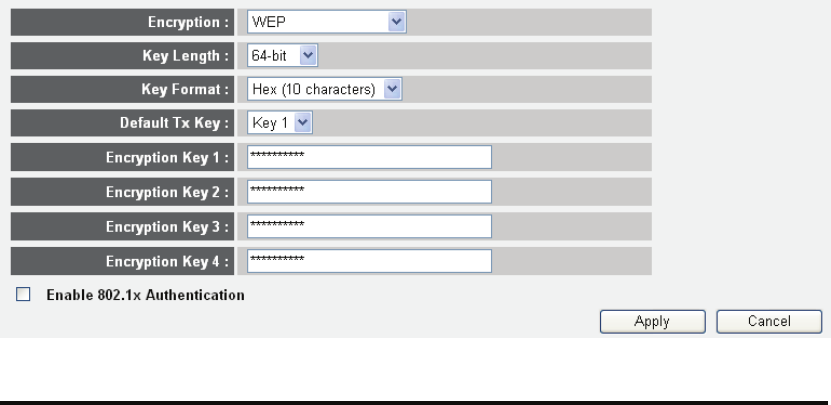This screenshot has height=405, width=831.
Task: Open the Encryption dropdown showing WEP
Action: pyautogui.click(x=326, y=19)
